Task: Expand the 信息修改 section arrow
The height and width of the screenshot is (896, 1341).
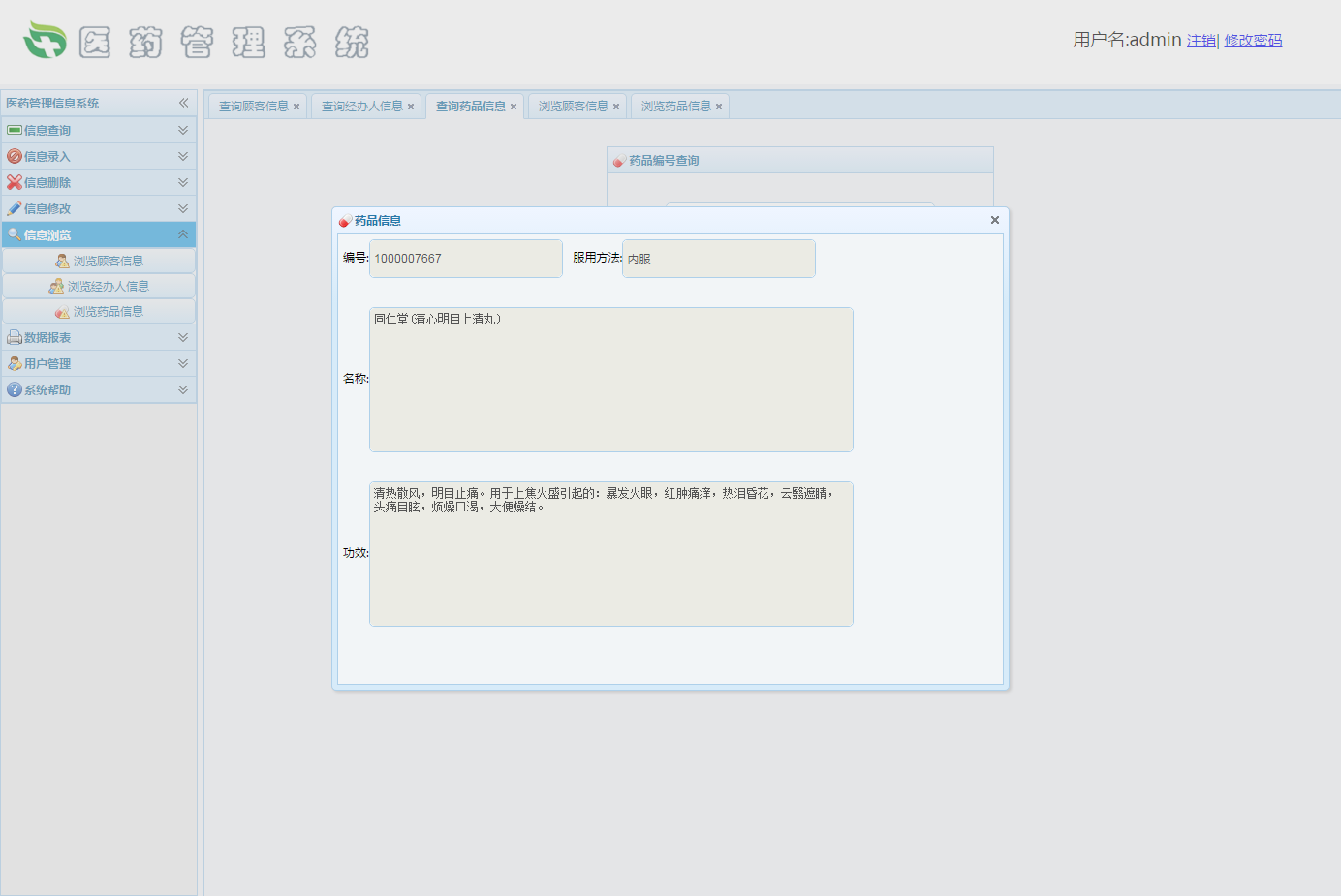Action: [183, 208]
